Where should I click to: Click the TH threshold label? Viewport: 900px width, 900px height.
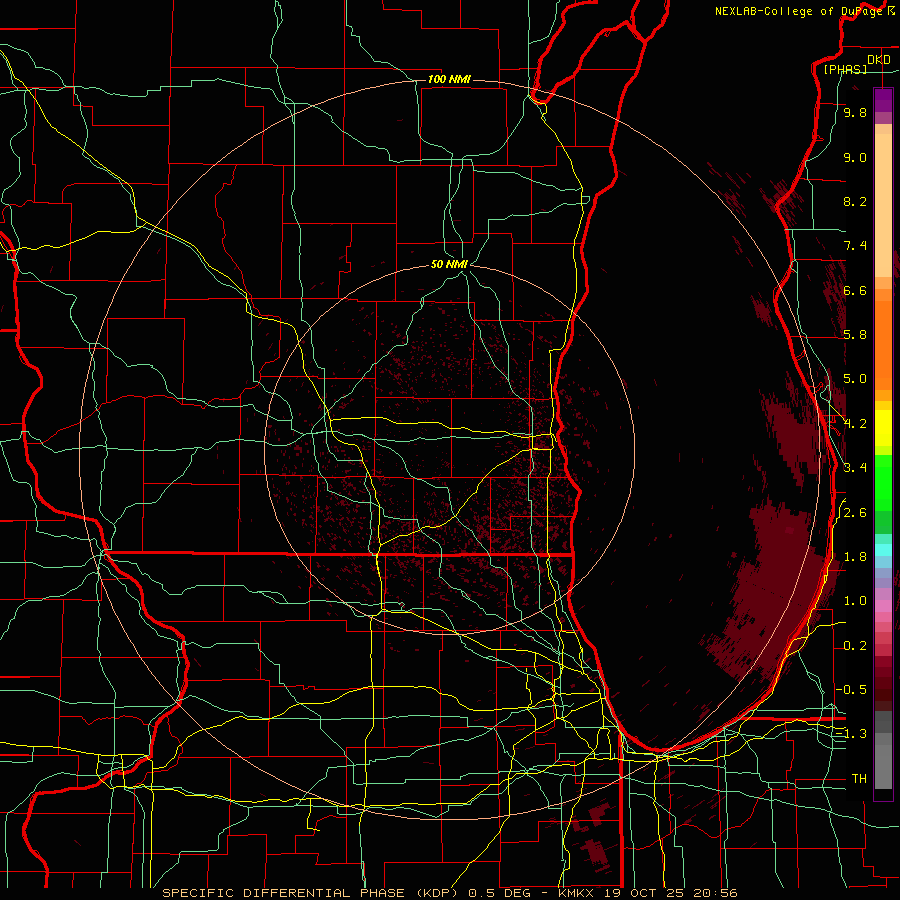point(859,778)
